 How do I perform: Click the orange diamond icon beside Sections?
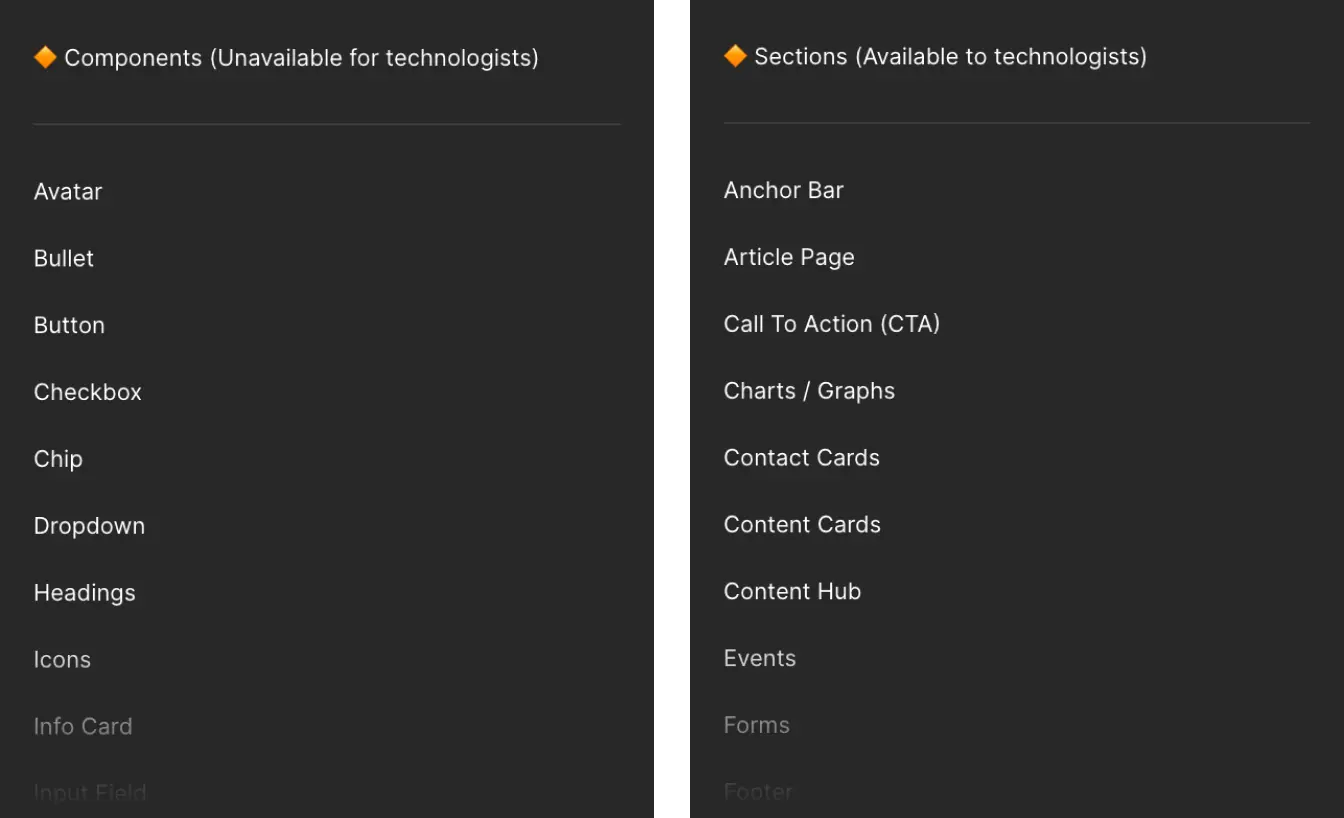coord(735,56)
